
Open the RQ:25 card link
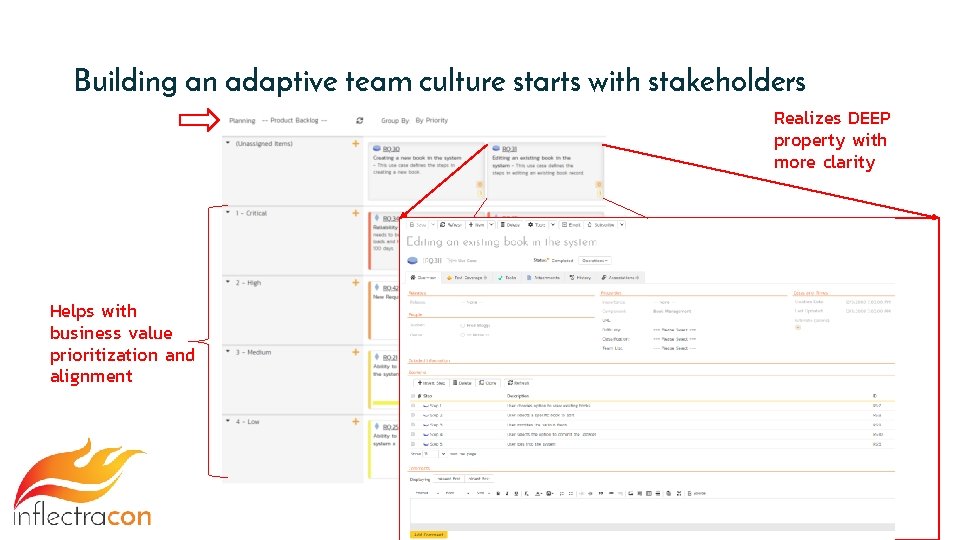pos(391,427)
